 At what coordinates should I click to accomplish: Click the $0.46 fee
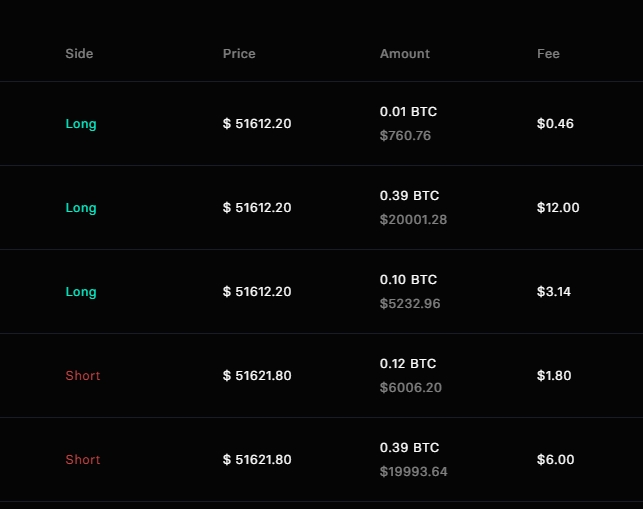click(x=555, y=124)
